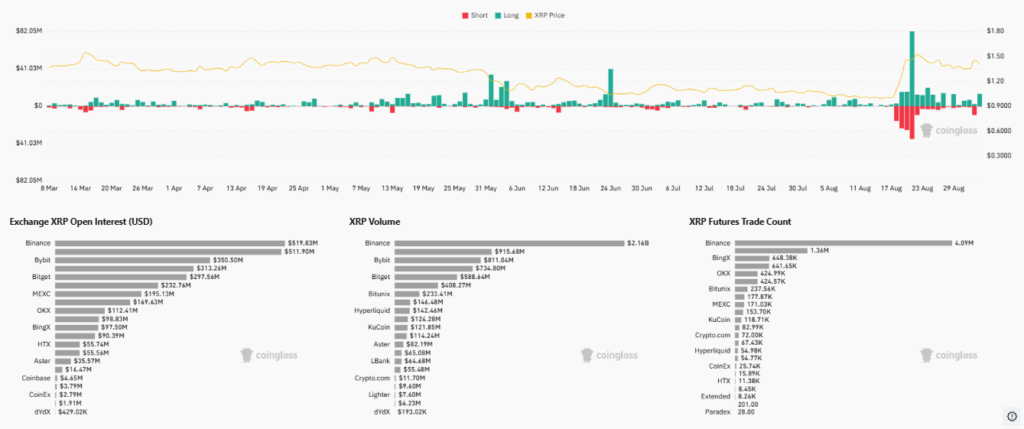1024x429 pixels.
Task: Click the 29 Aug date on the axis
Action: point(953,188)
